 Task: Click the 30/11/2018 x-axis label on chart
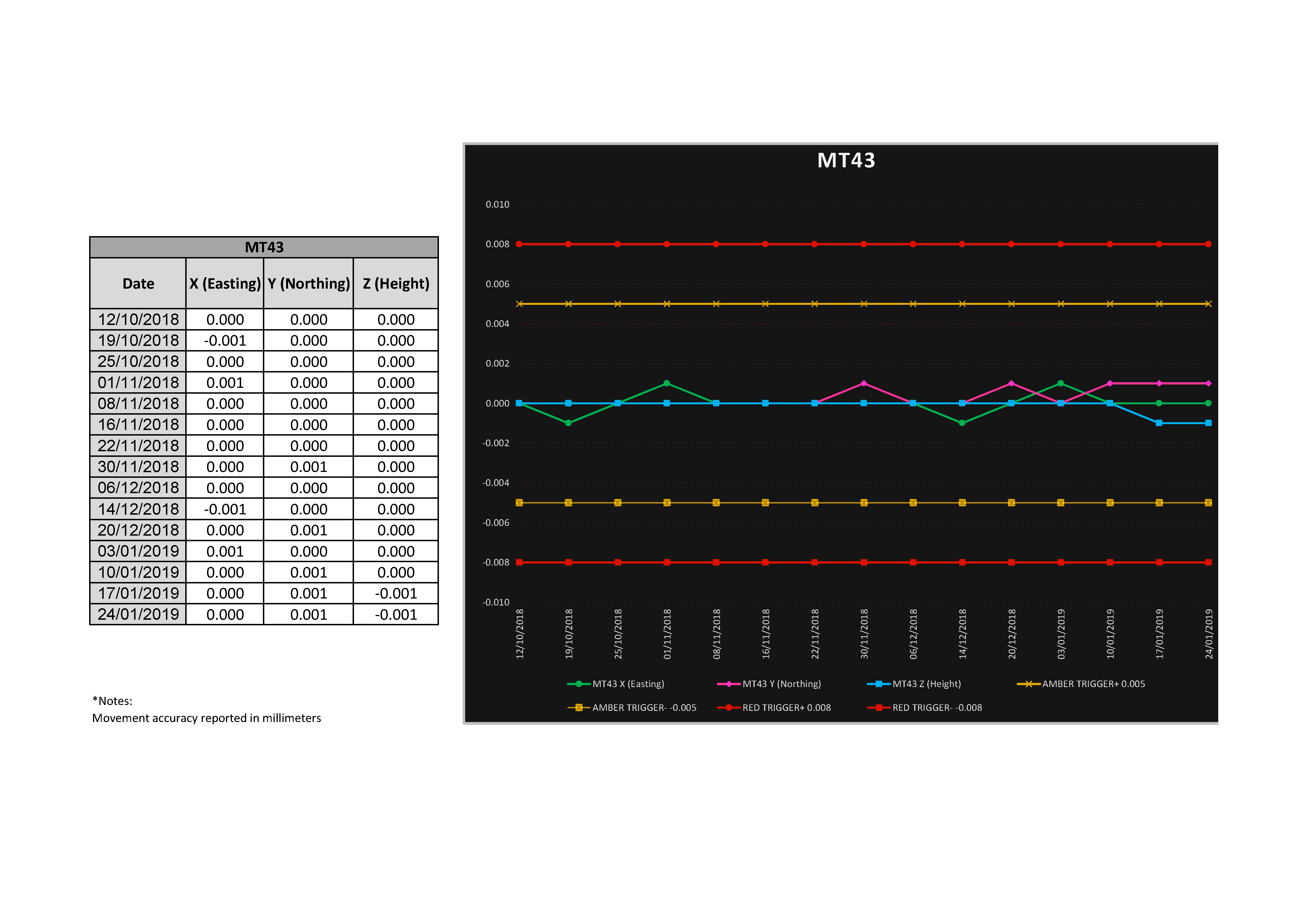tap(864, 634)
